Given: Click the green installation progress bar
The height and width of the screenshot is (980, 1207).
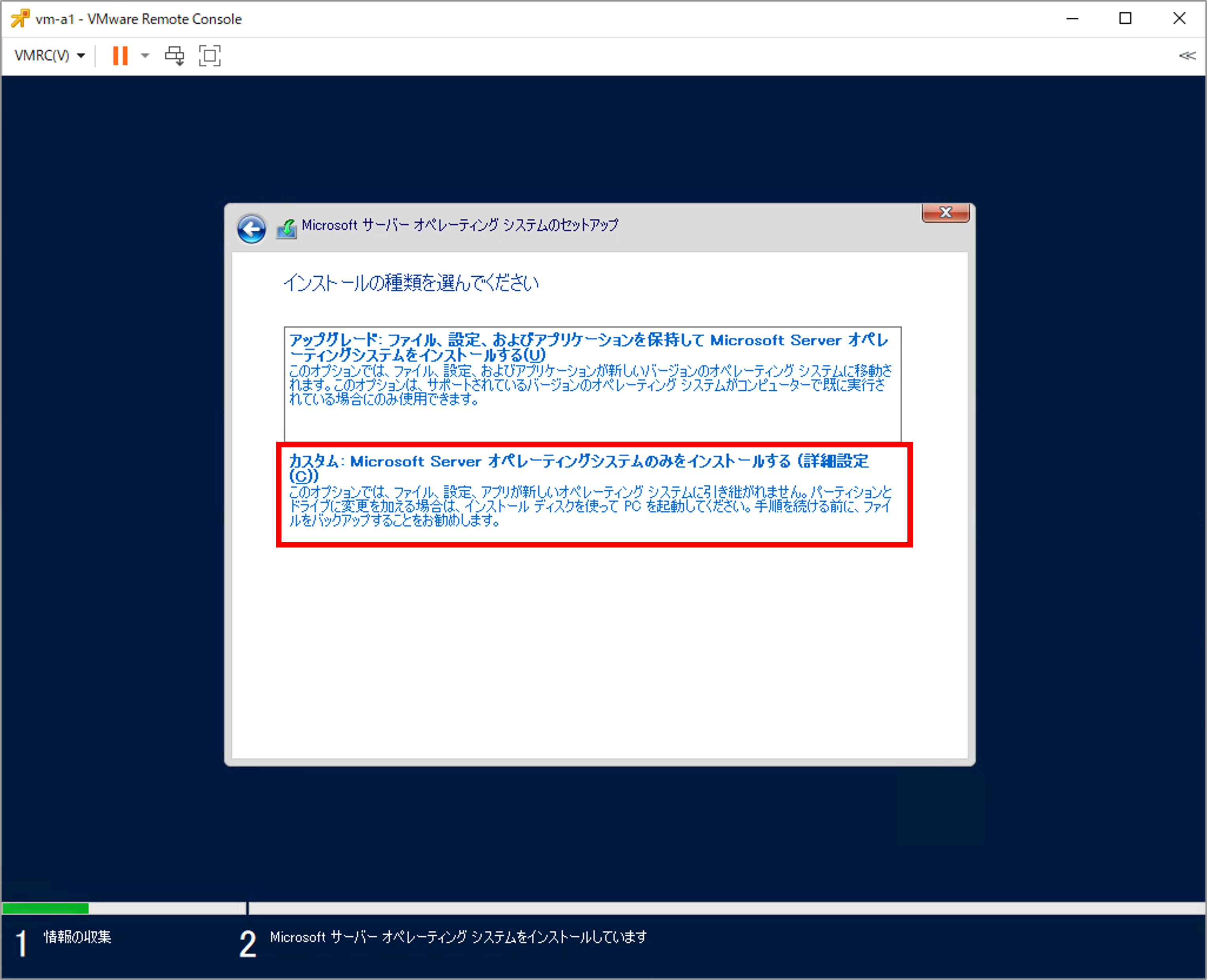Looking at the screenshot, I should pyautogui.click(x=46, y=908).
